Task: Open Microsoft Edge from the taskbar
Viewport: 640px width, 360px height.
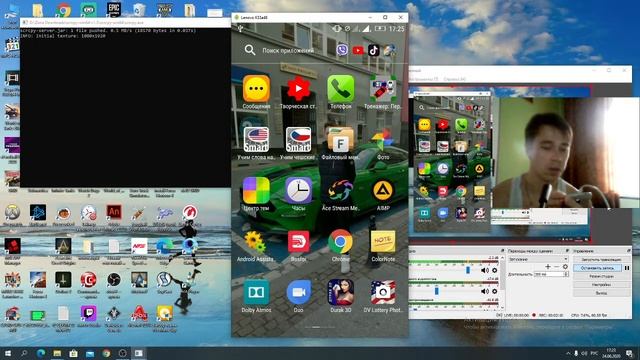Action: pos(41,353)
